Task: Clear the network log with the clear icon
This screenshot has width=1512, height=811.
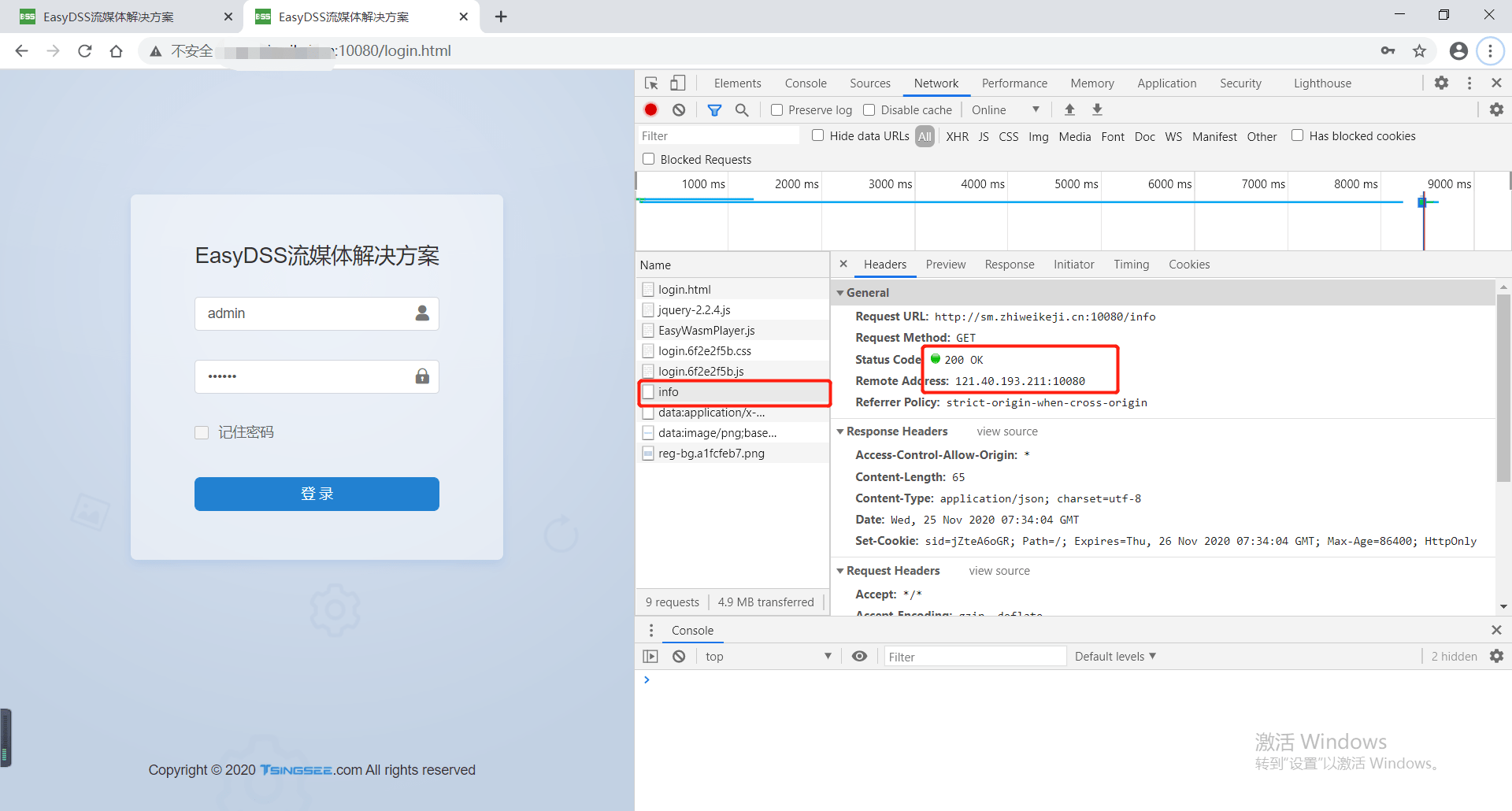Action: point(679,110)
